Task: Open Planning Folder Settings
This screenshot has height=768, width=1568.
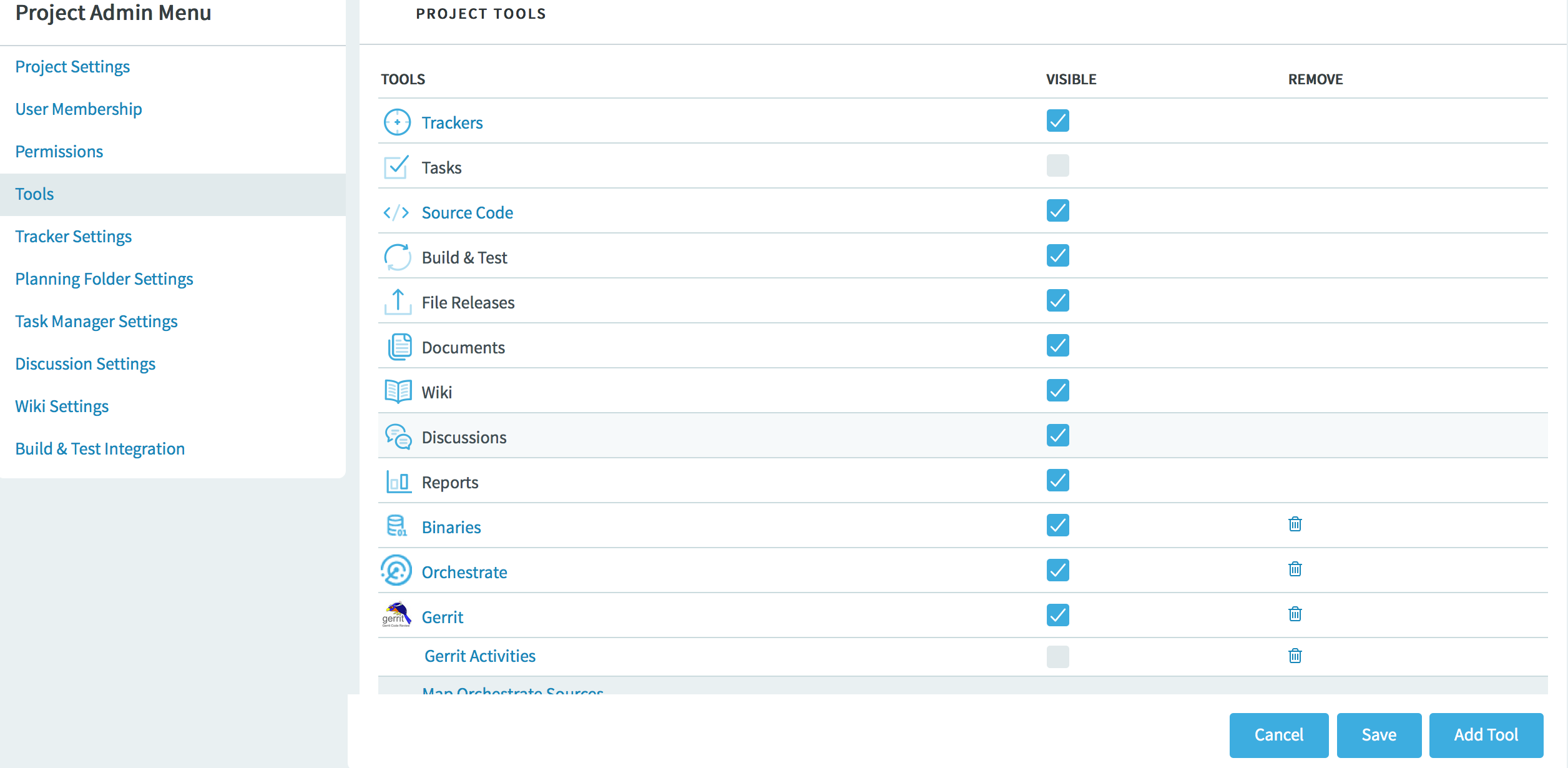Action: pos(104,279)
